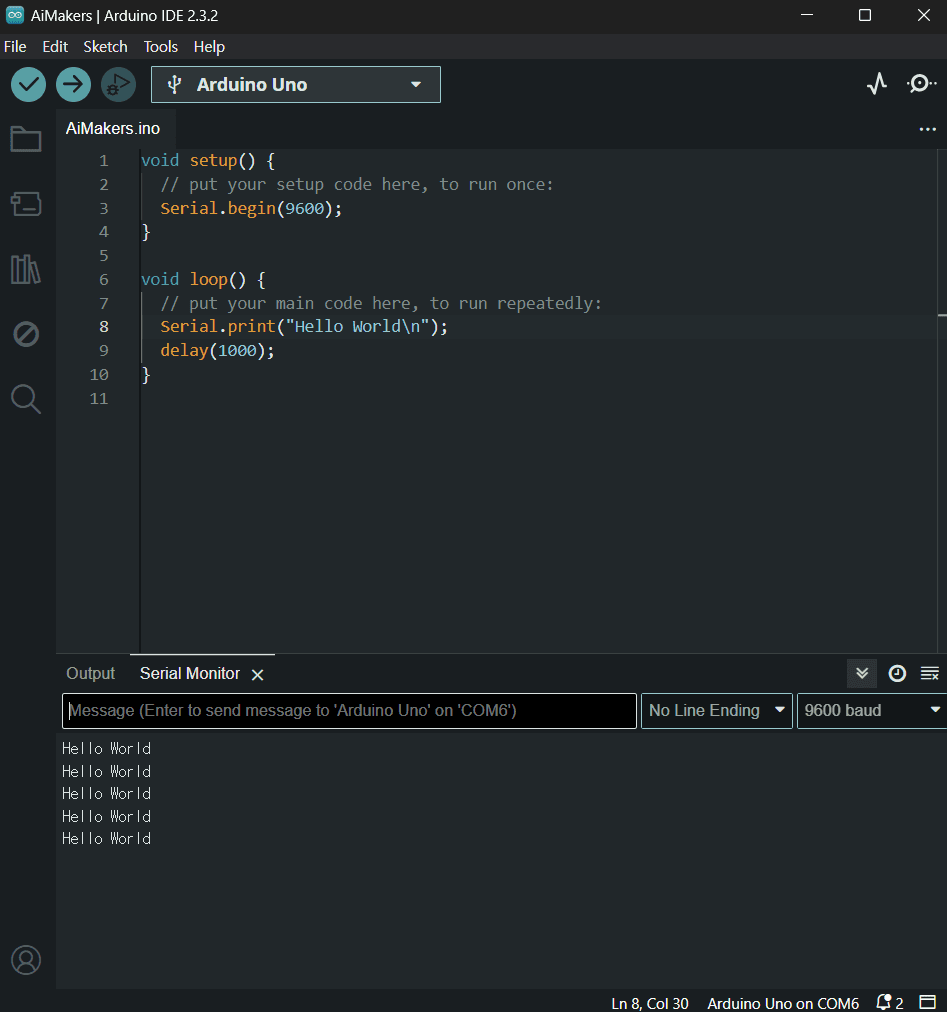Open the Sketchbook folder sidebar icon

pyautogui.click(x=26, y=139)
